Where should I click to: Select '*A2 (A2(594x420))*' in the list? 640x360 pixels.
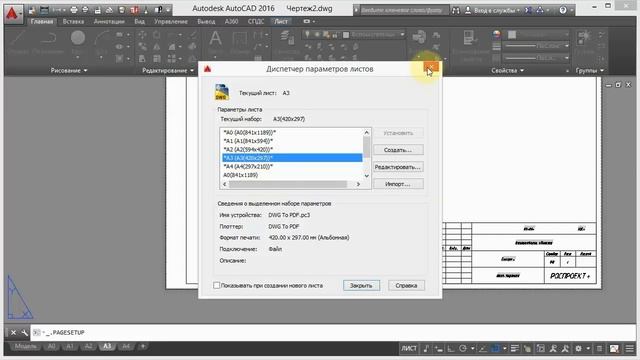(292, 149)
